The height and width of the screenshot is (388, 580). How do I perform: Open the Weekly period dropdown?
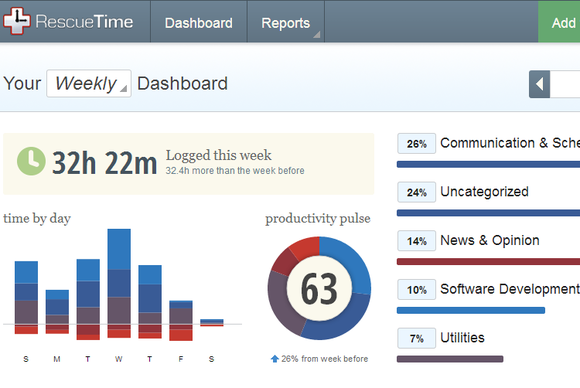(x=89, y=84)
